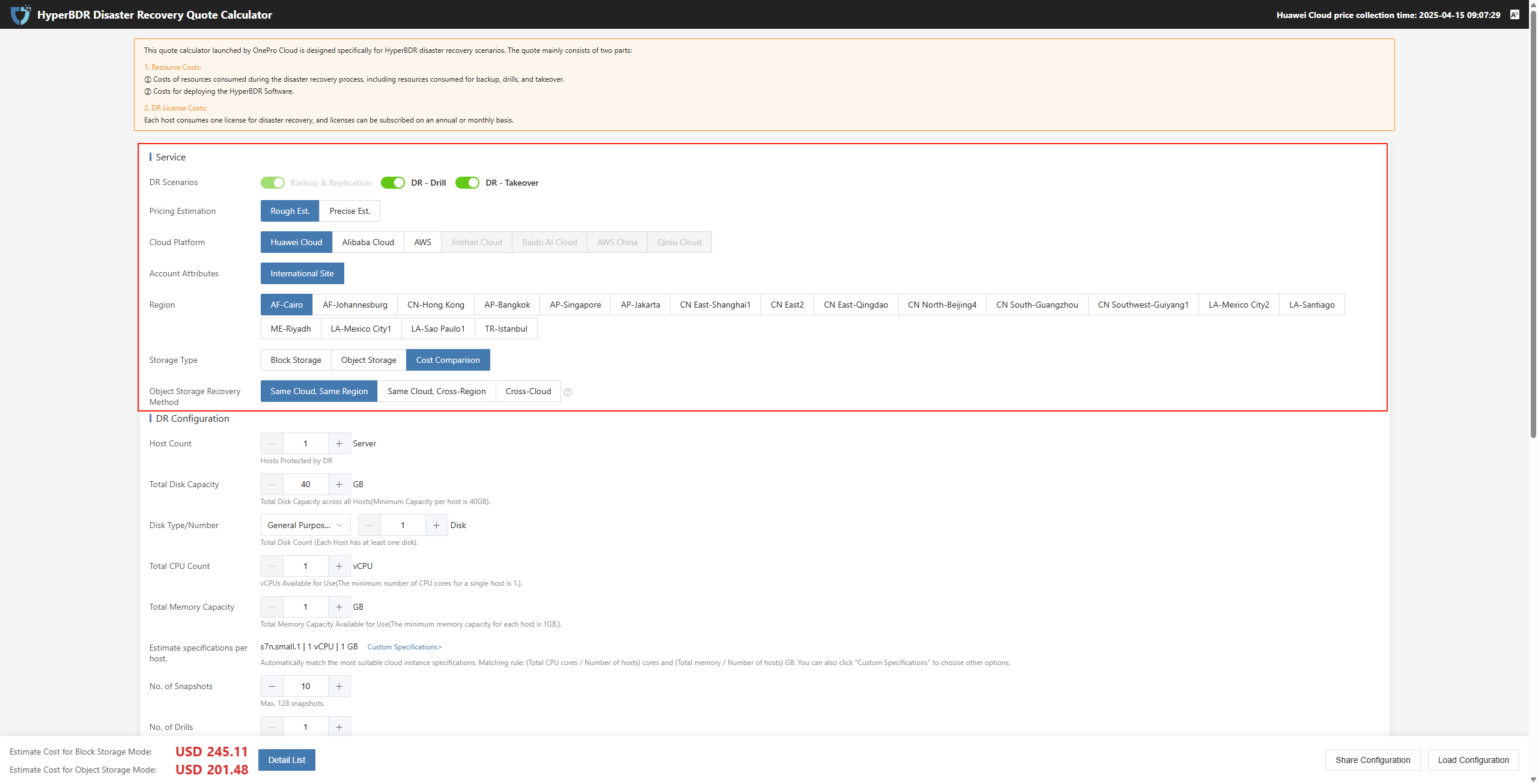Select Precise Est. pricing estimation

[350, 211]
